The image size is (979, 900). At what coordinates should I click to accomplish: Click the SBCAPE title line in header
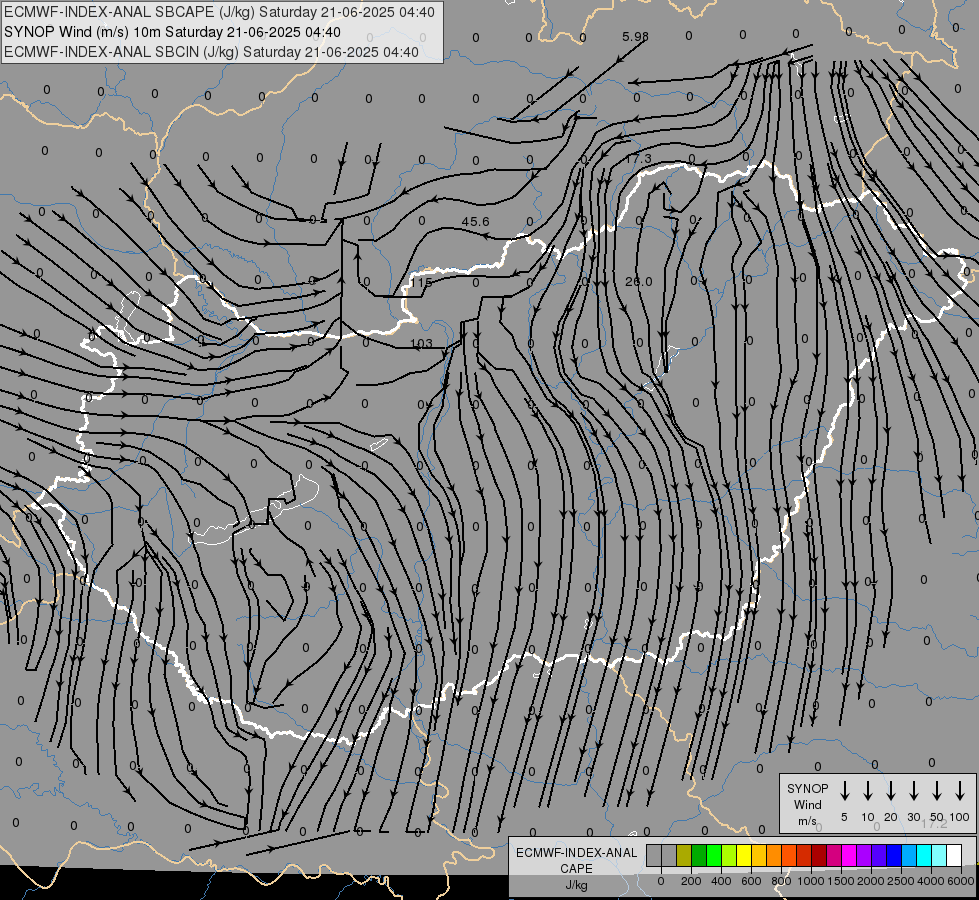(x=219, y=12)
